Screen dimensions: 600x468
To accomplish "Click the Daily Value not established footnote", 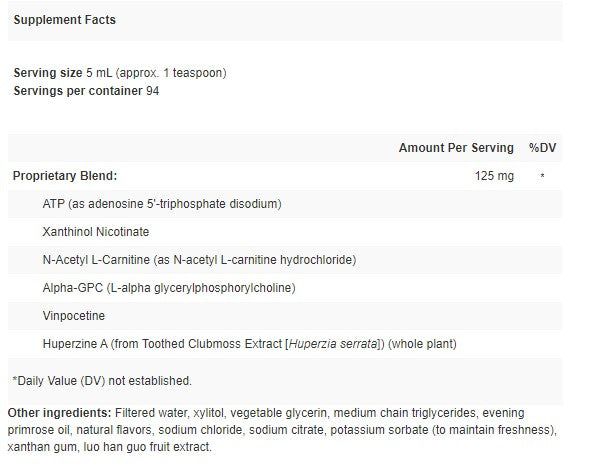I will click(x=101, y=381).
